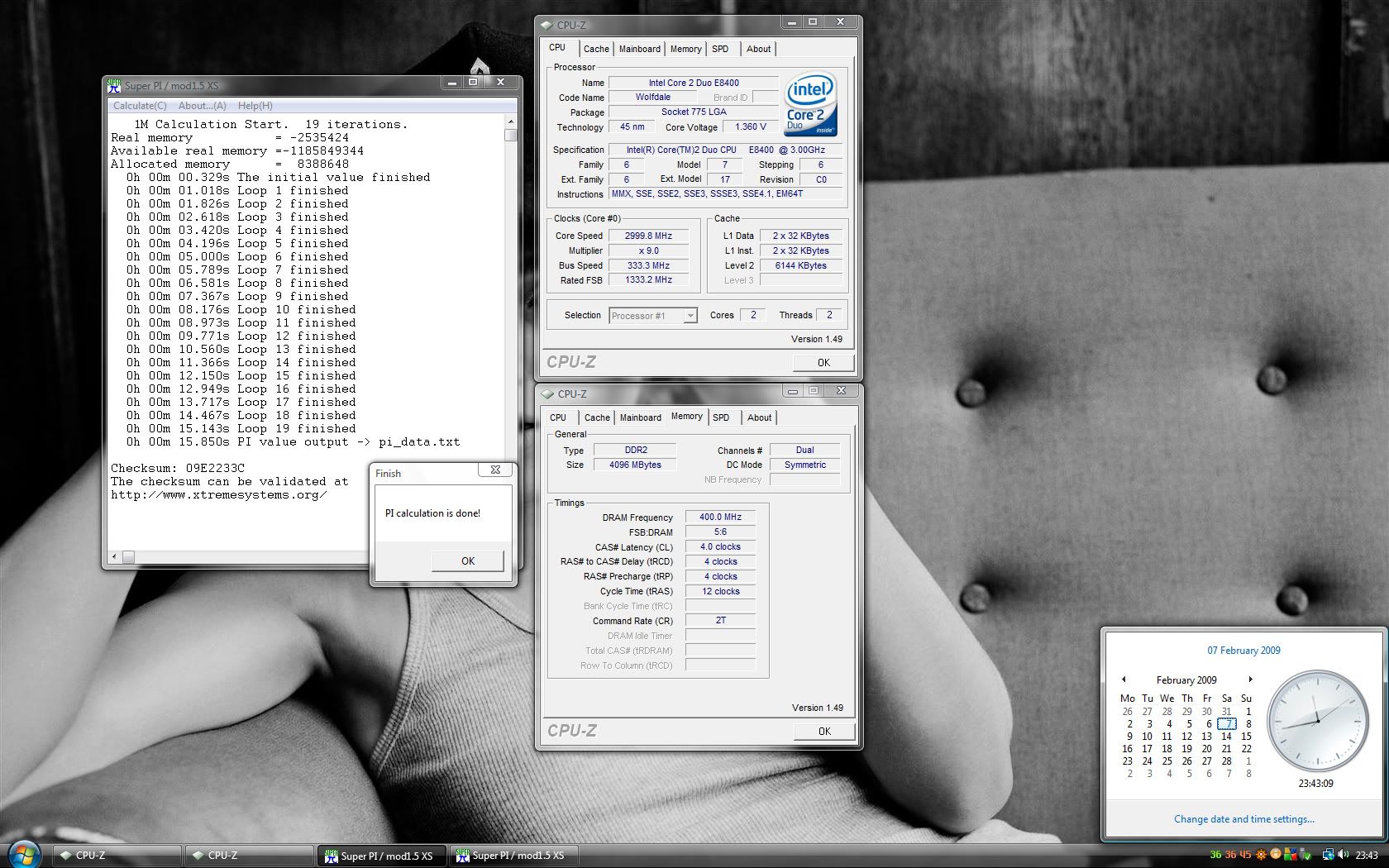Click OK in the Finish dialog

coord(468,560)
